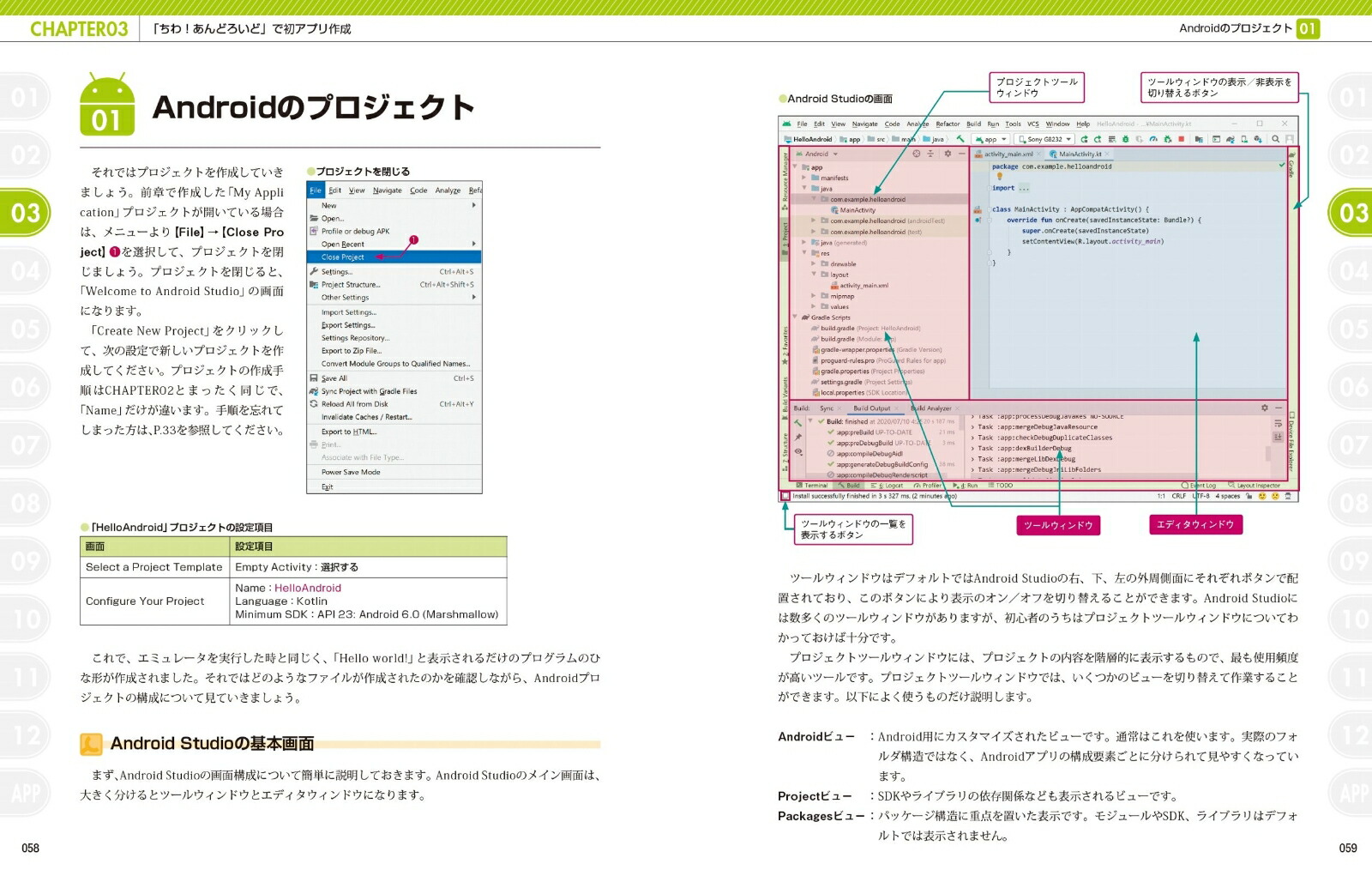Click the happy smiley in status bar
This screenshot has height=876, width=1372.
[1261, 496]
